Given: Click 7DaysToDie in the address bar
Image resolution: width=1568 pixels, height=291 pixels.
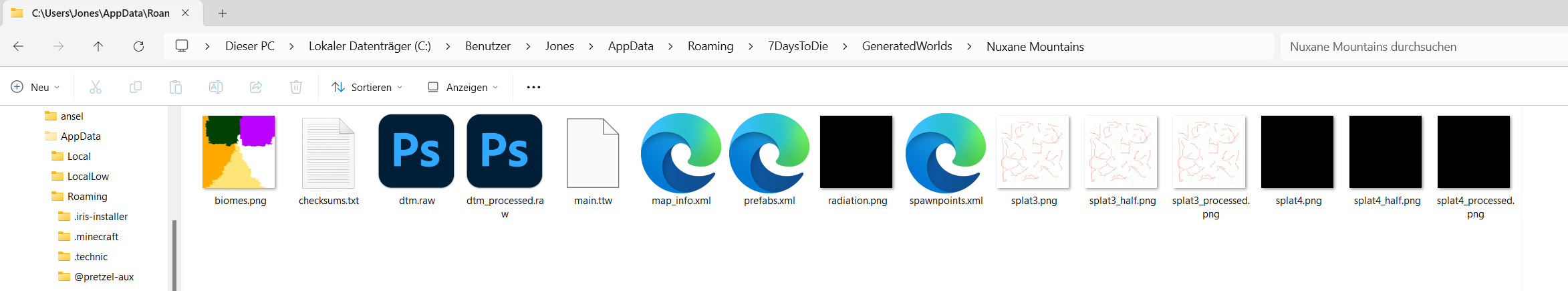Looking at the screenshot, I should pos(797,46).
